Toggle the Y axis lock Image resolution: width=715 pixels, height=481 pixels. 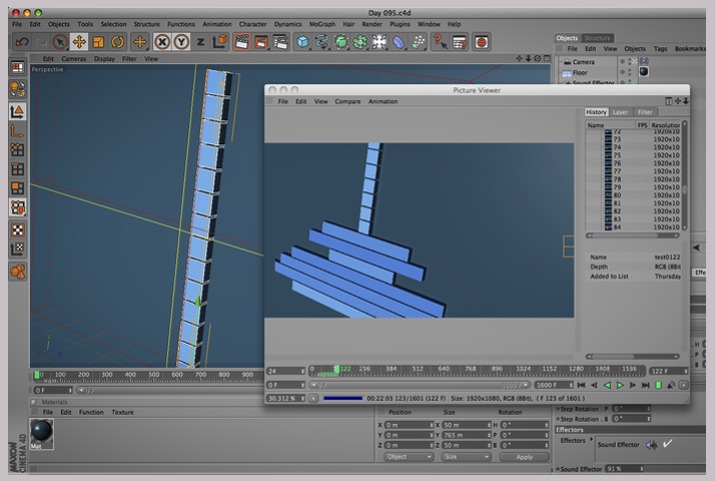coord(181,42)
